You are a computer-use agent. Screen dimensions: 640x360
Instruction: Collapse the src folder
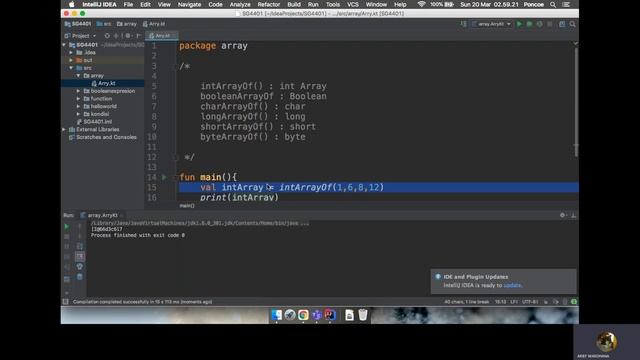71,68
